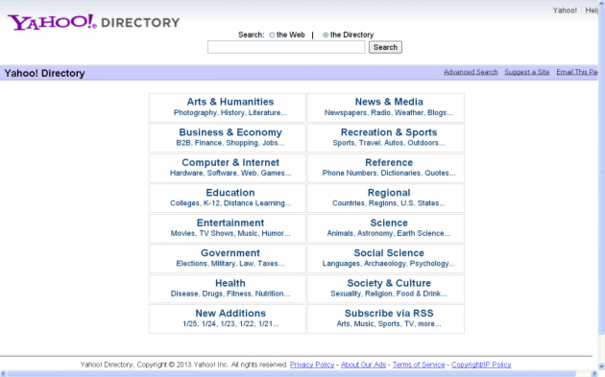Viewport: 605px width, 377px height.
Task: Open the Arts & Humanities category
Action: [x=230, y=102]
